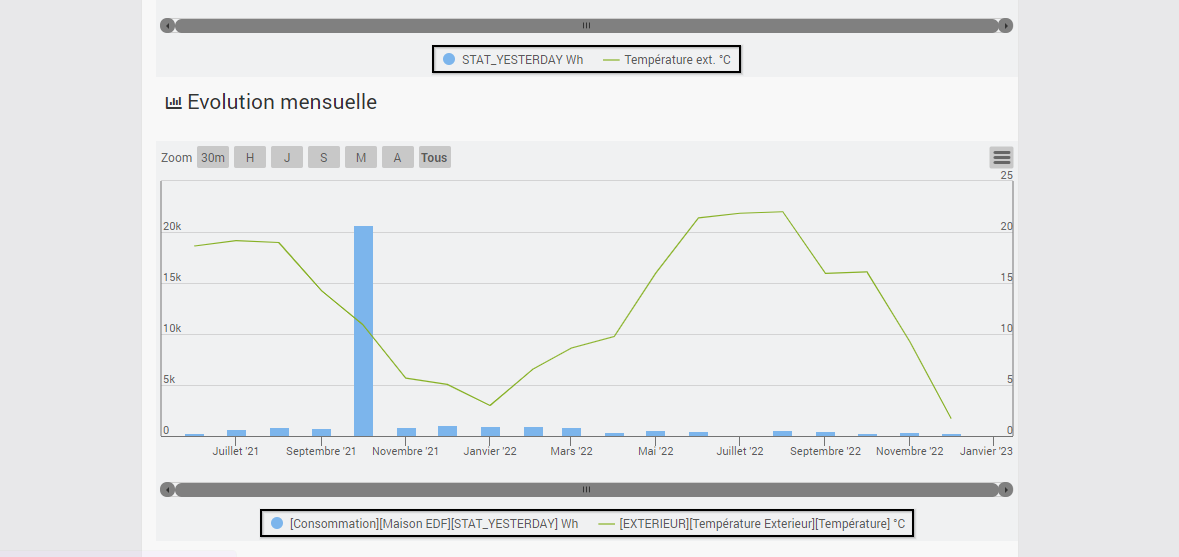This screenshot has width=1179, height=557.
Task: Click right arrow of upper chart scrollbar
Action: click(x=1006, y=26)
